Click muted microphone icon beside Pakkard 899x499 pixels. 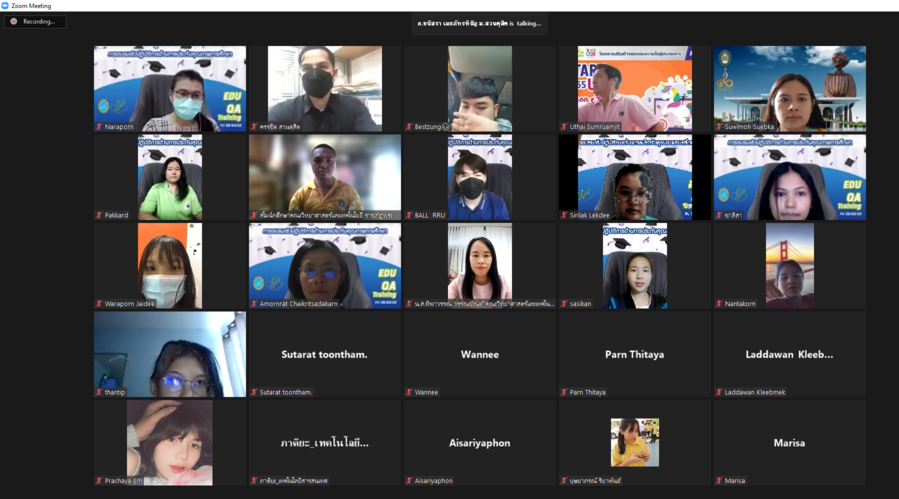coord(99,215)
